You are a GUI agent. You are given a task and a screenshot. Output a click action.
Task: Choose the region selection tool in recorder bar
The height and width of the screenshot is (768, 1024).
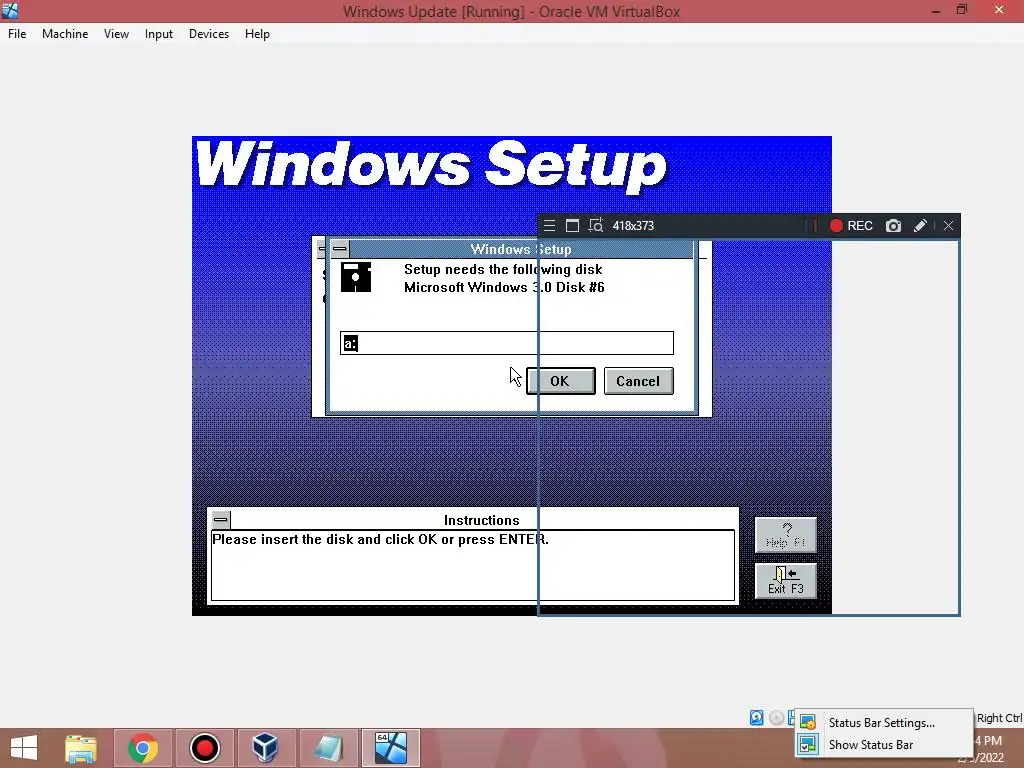click(596, 226)
